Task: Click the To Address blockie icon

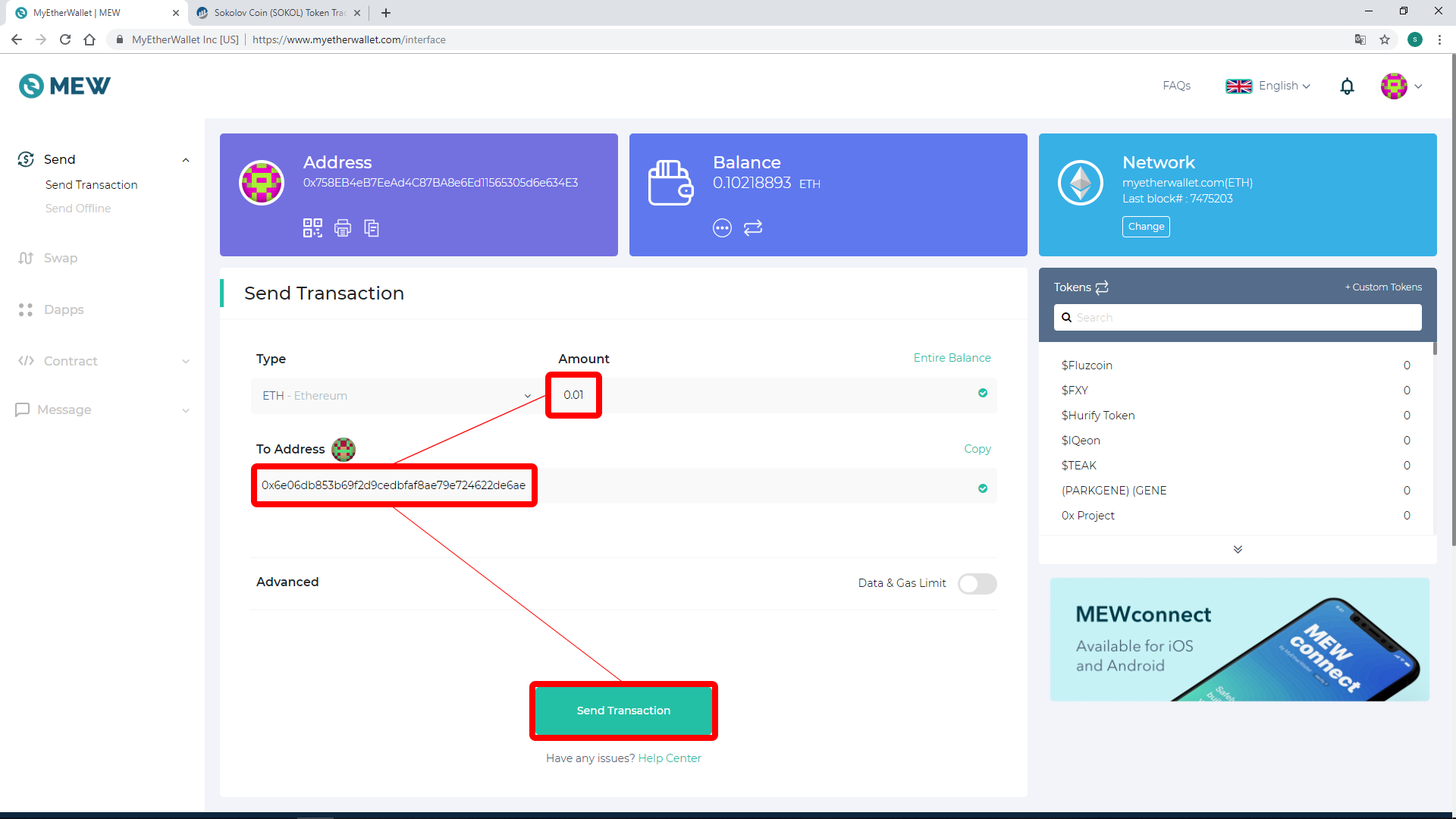Action: [344, 449]
